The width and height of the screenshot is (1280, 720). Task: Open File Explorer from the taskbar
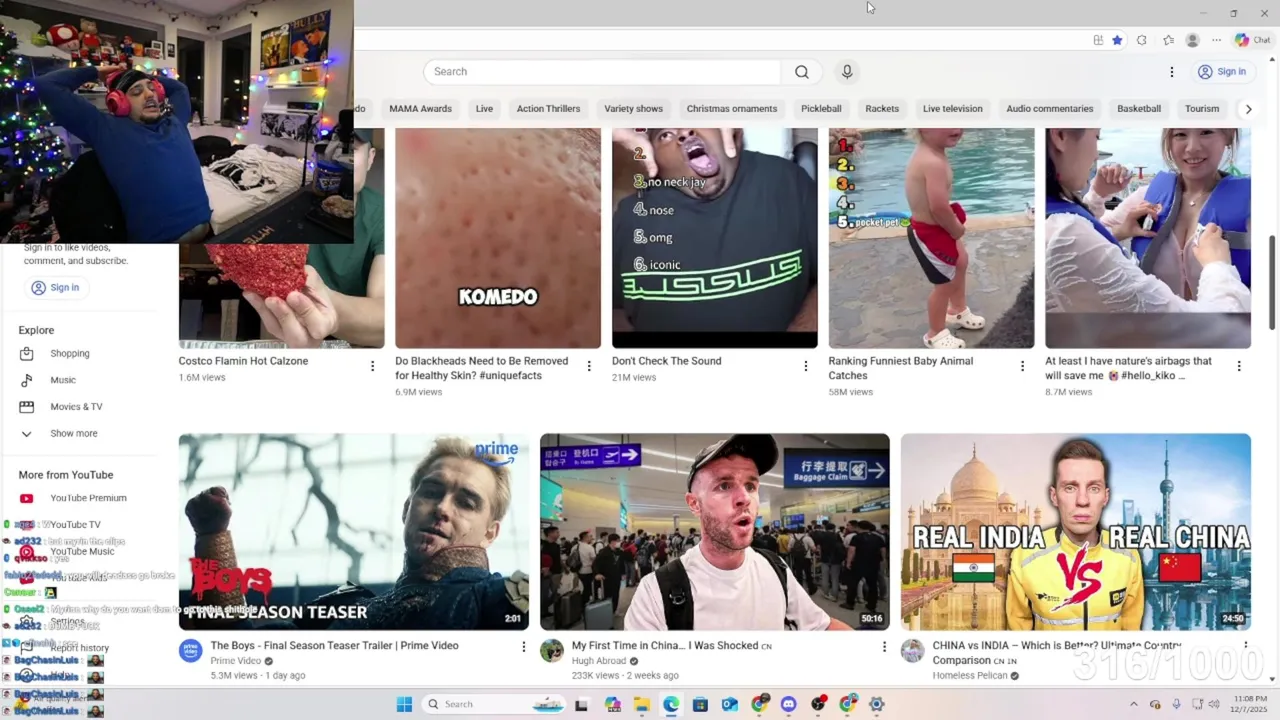click(x=642, y=704)
